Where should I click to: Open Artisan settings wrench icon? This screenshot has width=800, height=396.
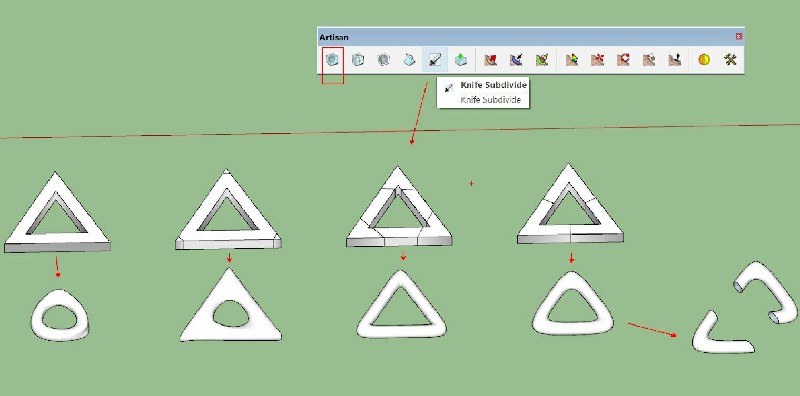(730, 60)
